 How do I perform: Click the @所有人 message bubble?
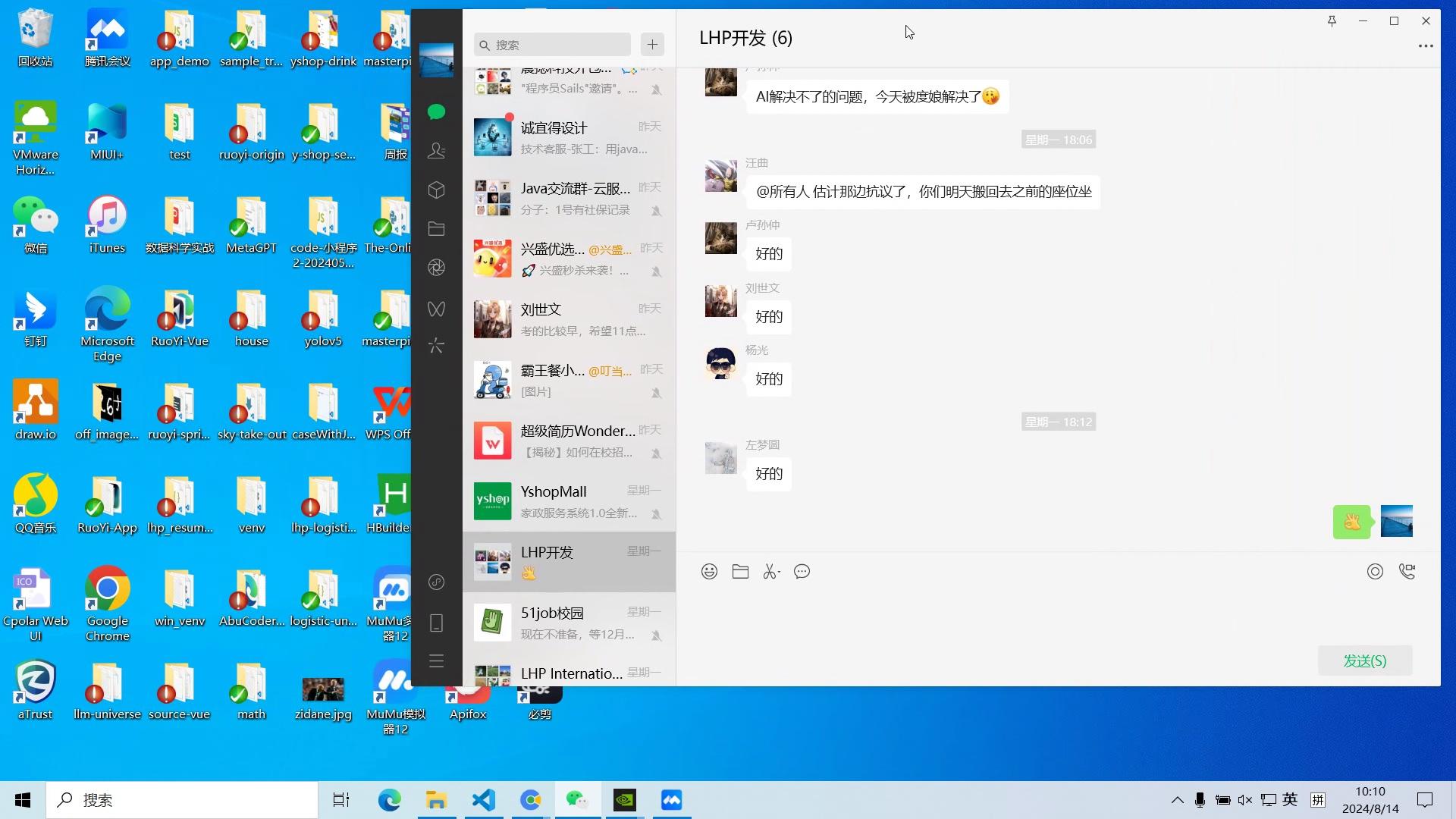click(923, 192)
